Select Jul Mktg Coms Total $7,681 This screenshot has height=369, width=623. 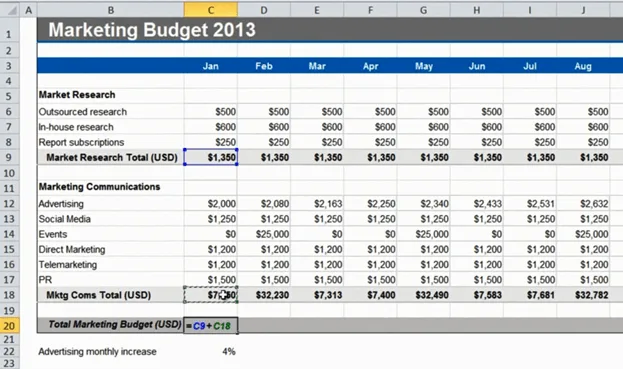tap(530, 295)
